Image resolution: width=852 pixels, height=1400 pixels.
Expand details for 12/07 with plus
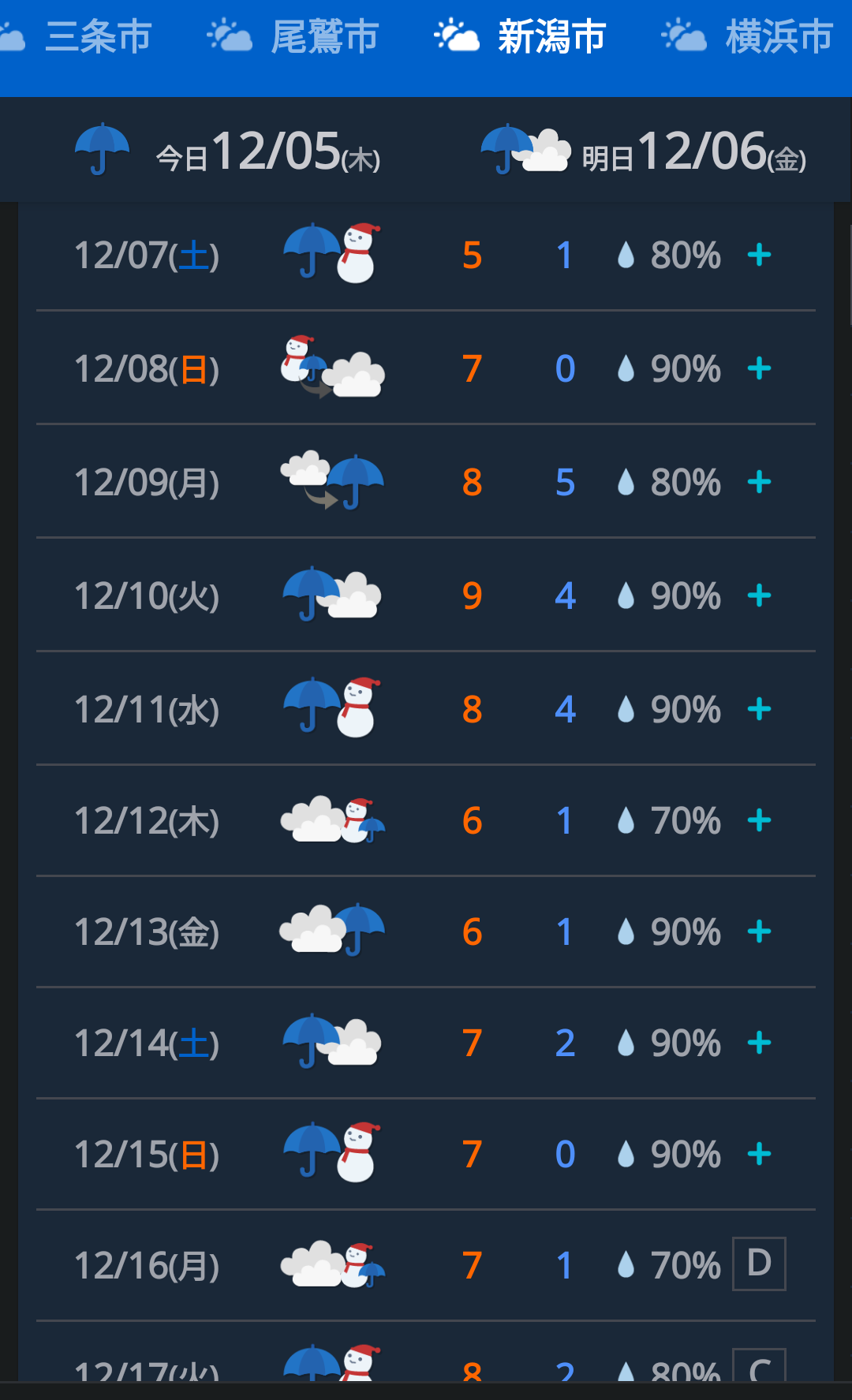click(x=759, y=255)
